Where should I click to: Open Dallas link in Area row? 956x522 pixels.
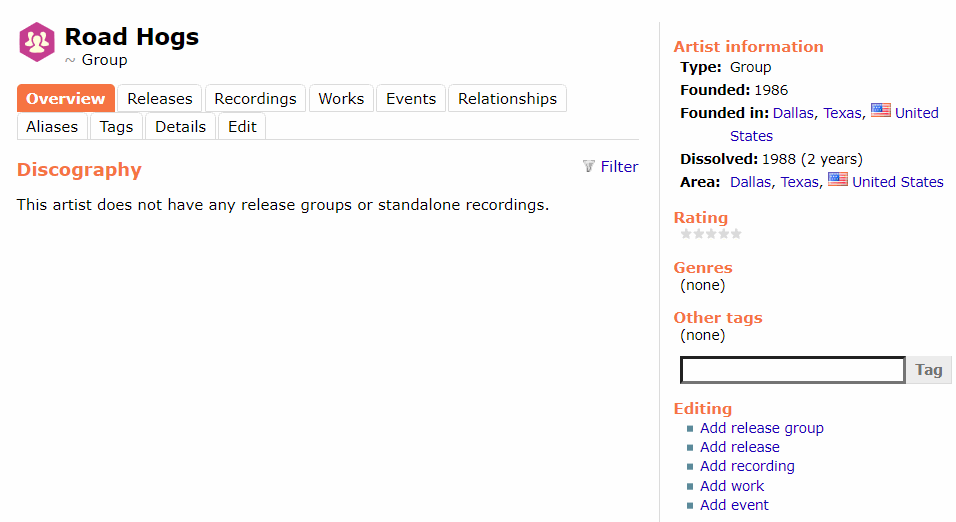(x=751, y=182)
